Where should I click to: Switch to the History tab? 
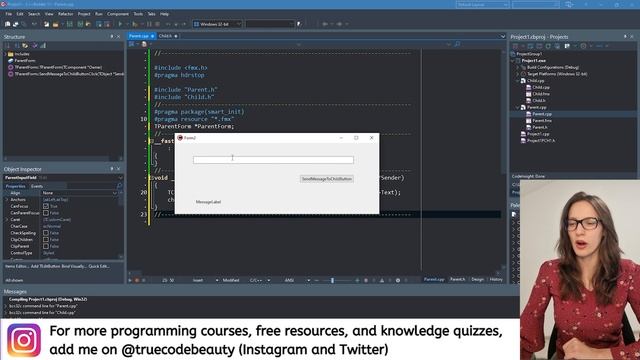coord(496,280)
